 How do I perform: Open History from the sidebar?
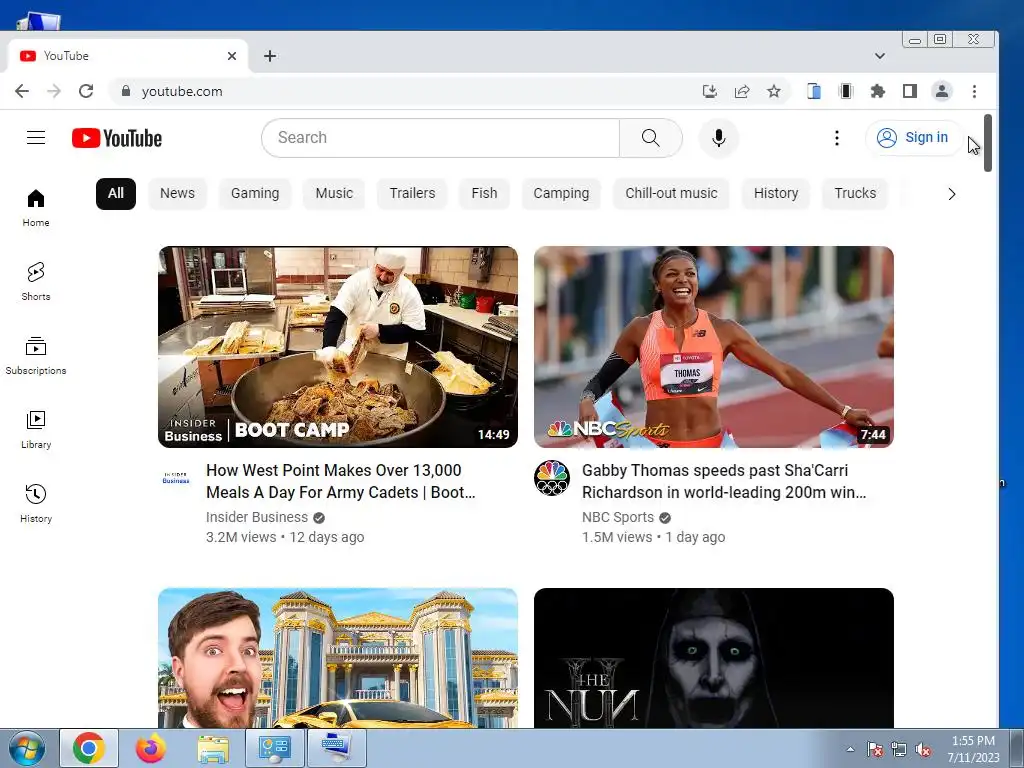pos(36,504)
